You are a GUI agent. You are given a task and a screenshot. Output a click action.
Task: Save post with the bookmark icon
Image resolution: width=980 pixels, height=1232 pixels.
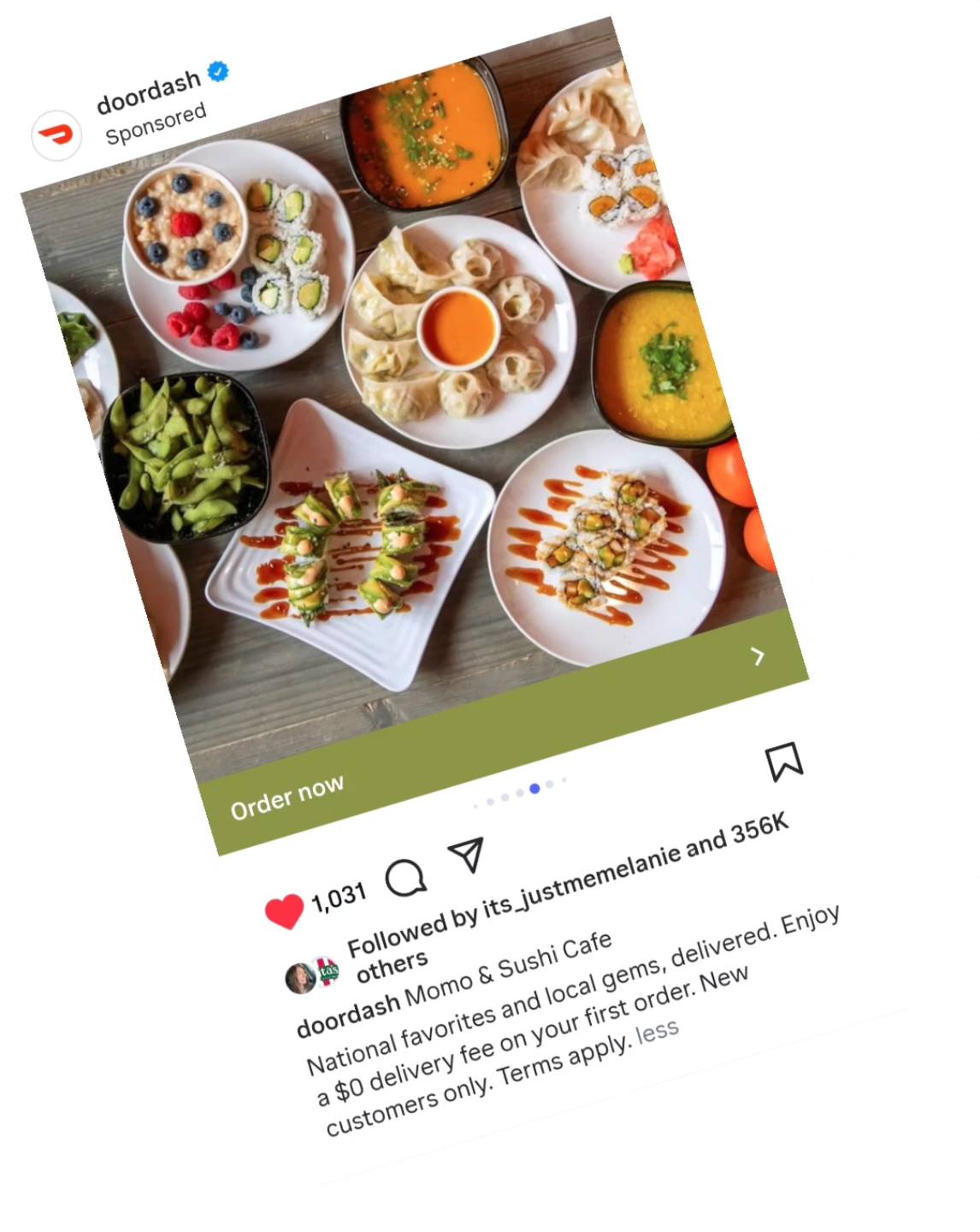tap(784, 761)
